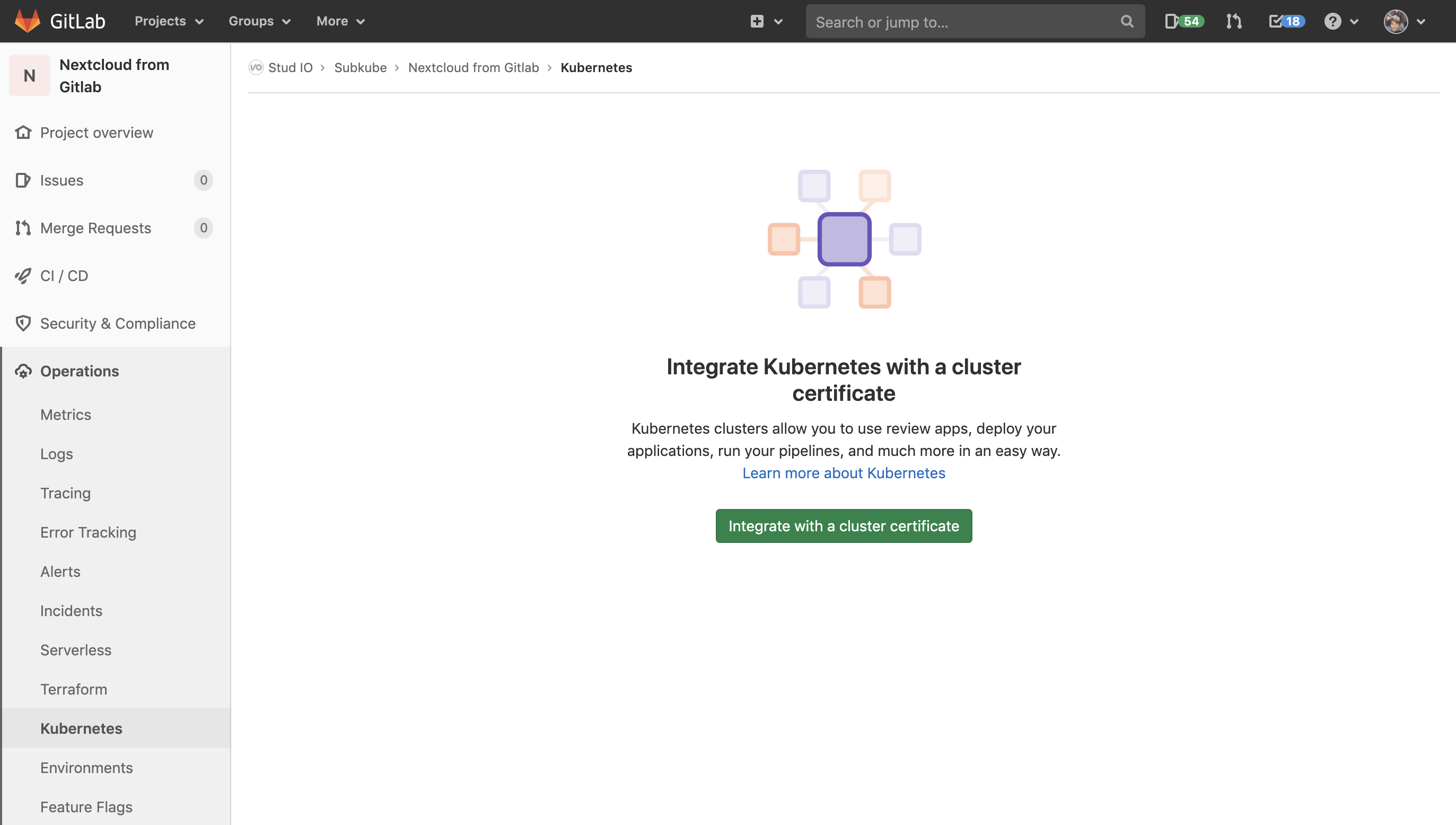Open the Help question mark menu
This screenshot has height=825, width=1456.
(1332, 22)
